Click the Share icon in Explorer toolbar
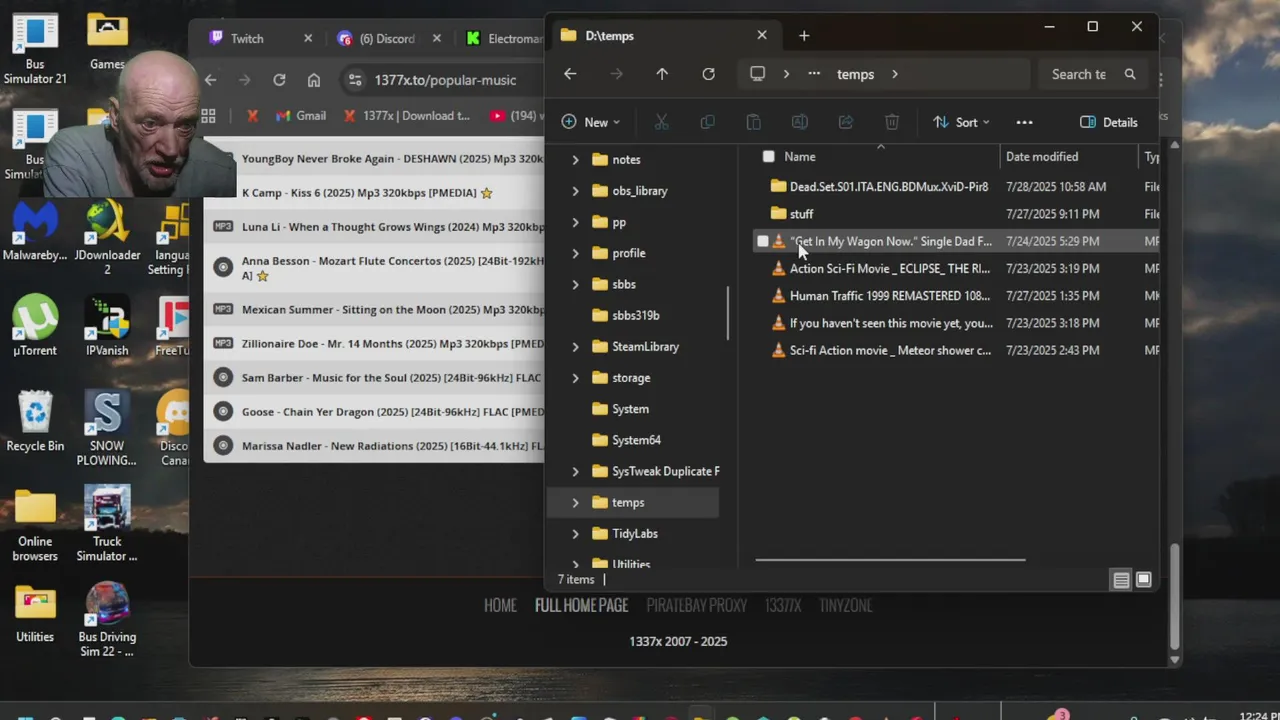1280x720 pixels. click(x=845, y=122)
